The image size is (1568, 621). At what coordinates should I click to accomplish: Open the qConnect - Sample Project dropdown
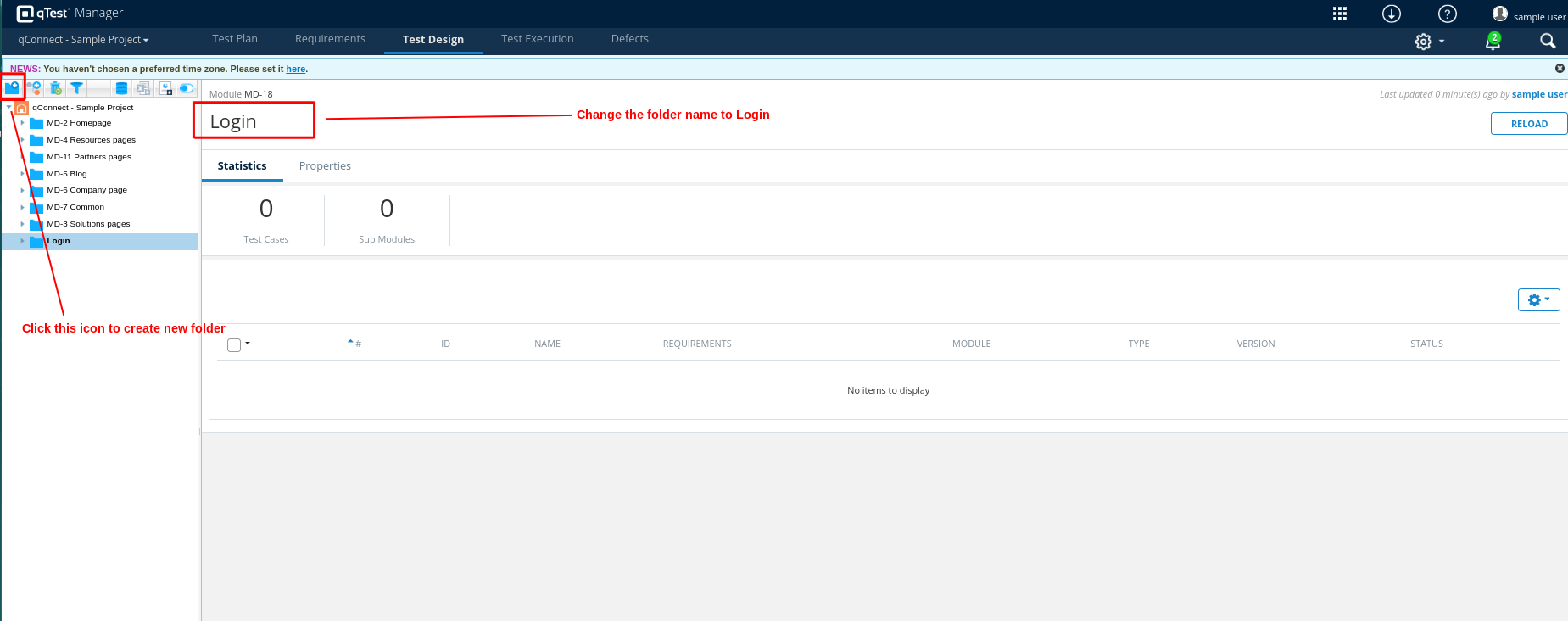tap(83, 40)
